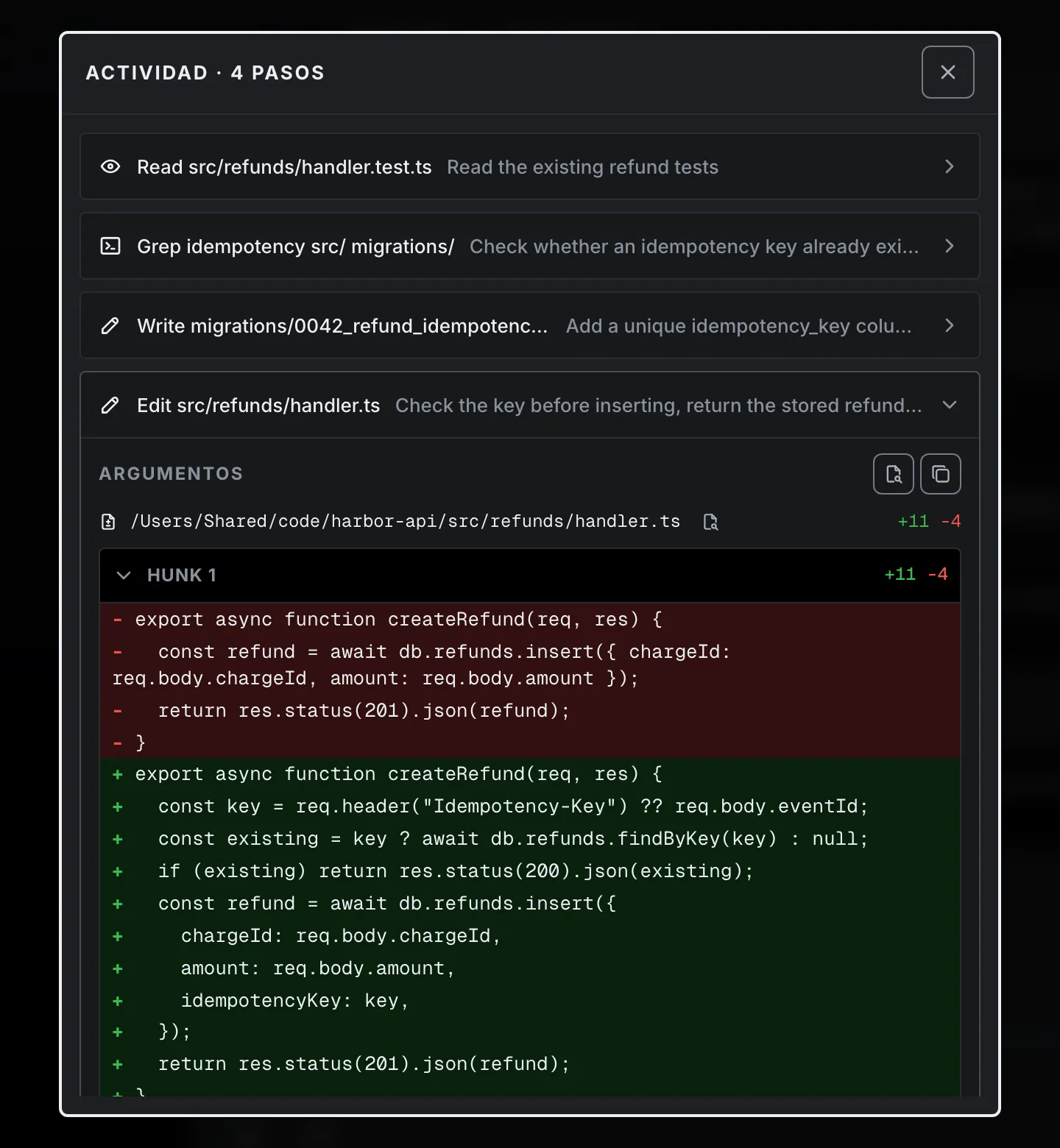
Task: Click added line 'const existing = key ? await'
Action: tap(530, 839)
